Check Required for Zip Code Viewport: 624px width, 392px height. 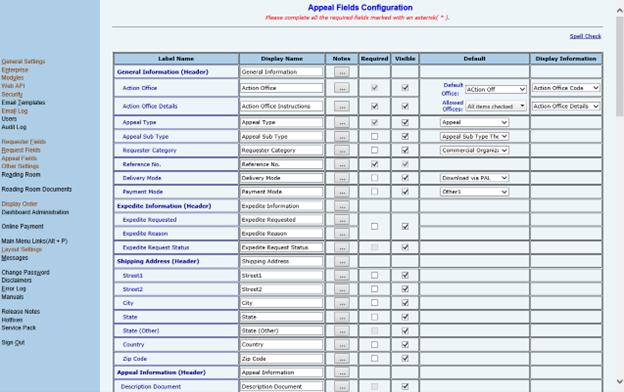374,359
